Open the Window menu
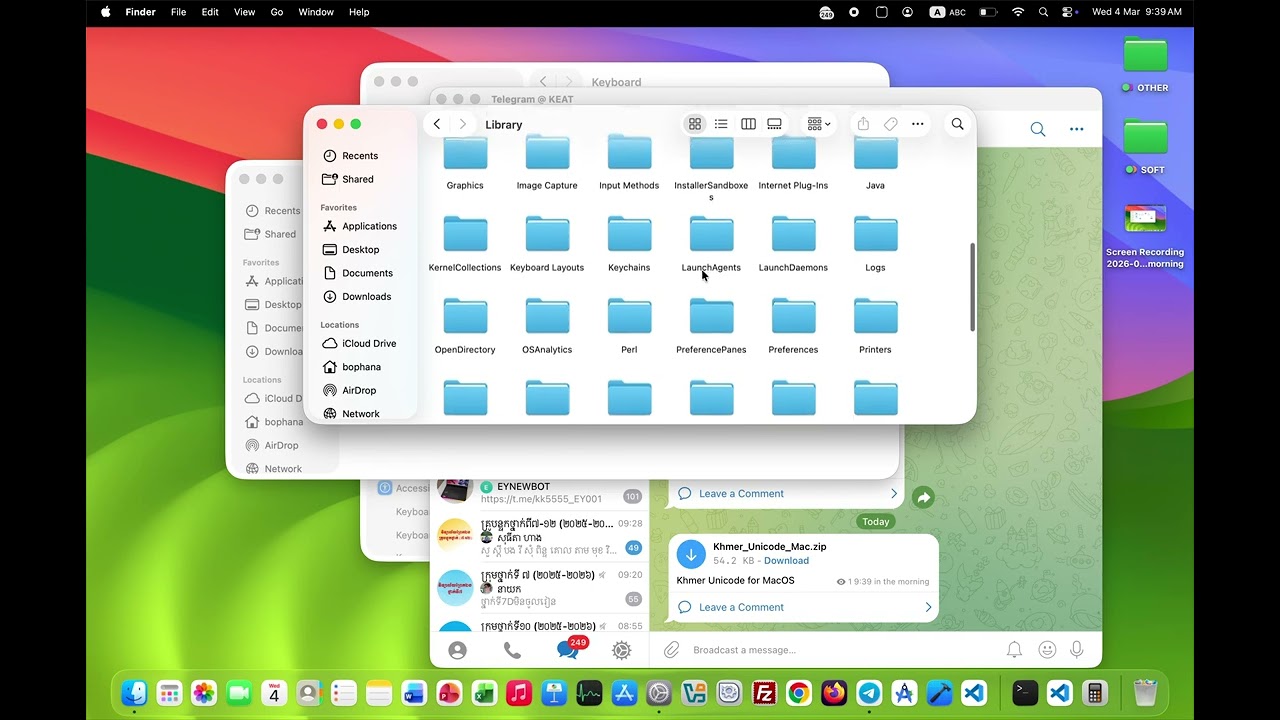The width and height of the screenshot is (1280, 720). pyautogui.click(x=316, y=12)
